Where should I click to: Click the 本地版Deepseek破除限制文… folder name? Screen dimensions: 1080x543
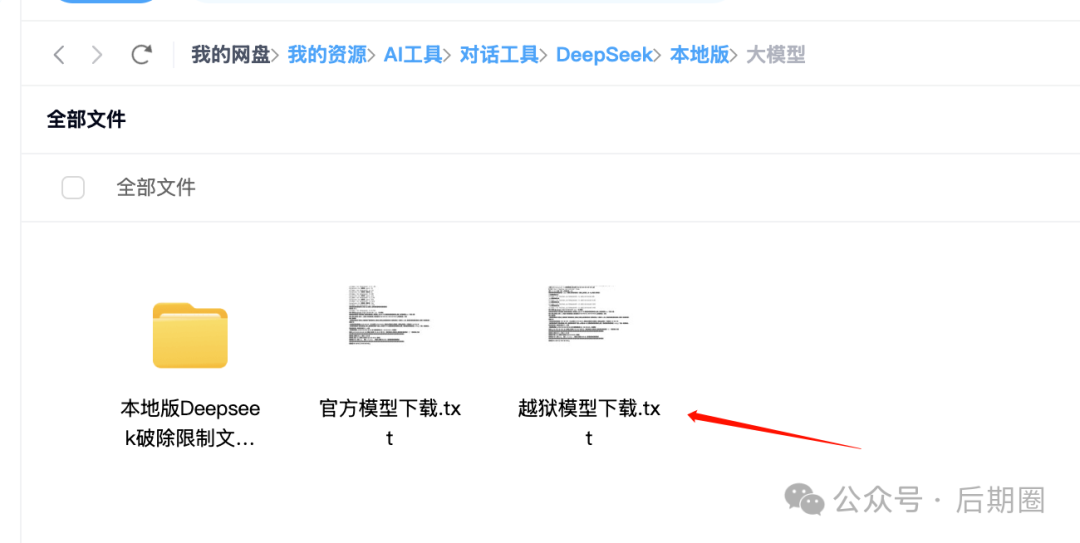[190, 424]
